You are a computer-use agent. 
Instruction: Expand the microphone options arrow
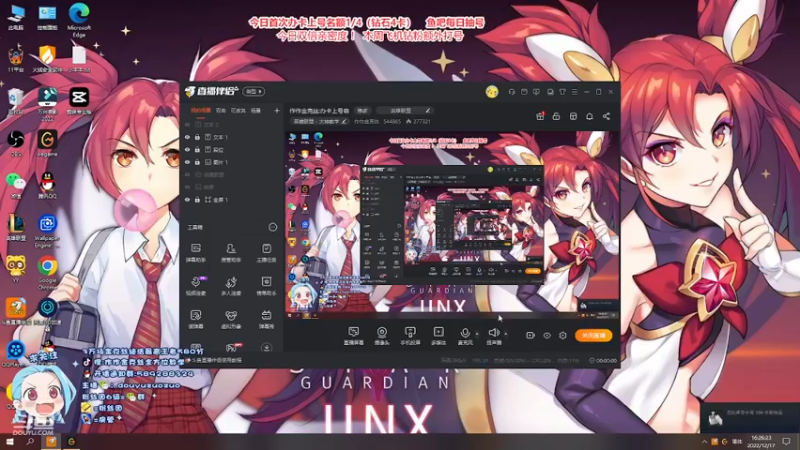(x=477, y=334)
